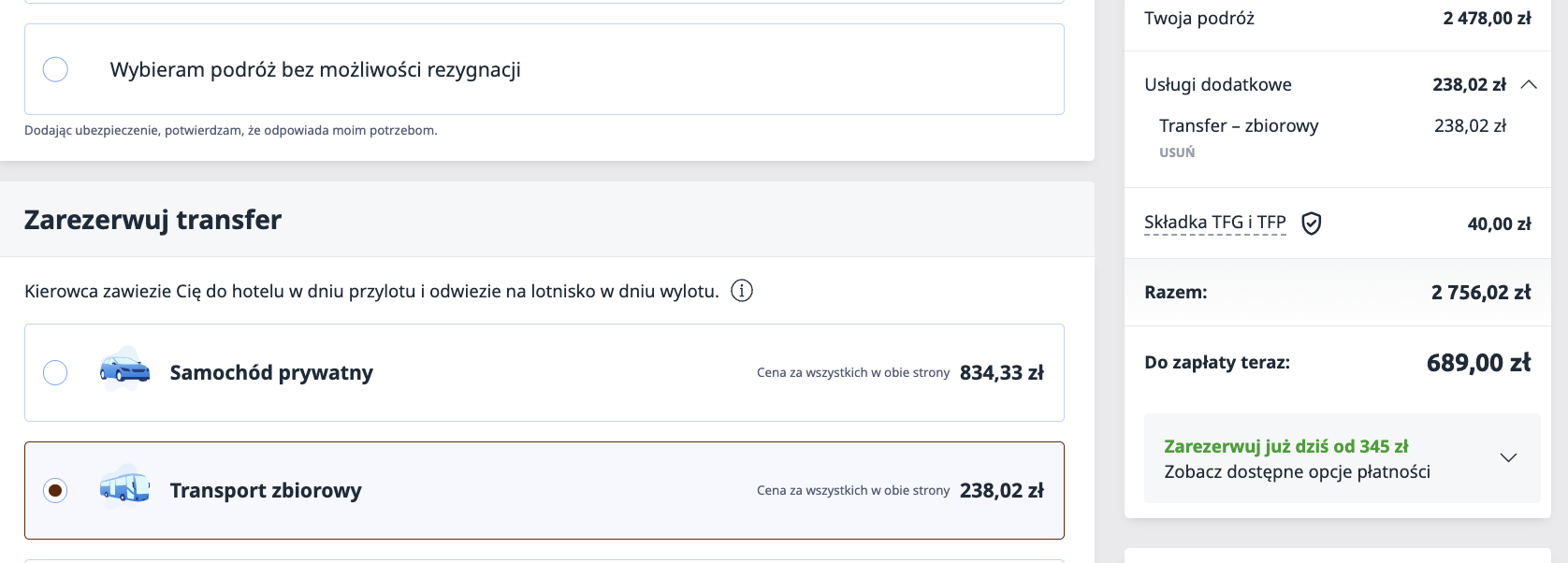Open Składka TFG i TFP details
This screenshot has width=1568, height=563.
pos(1215,223)
